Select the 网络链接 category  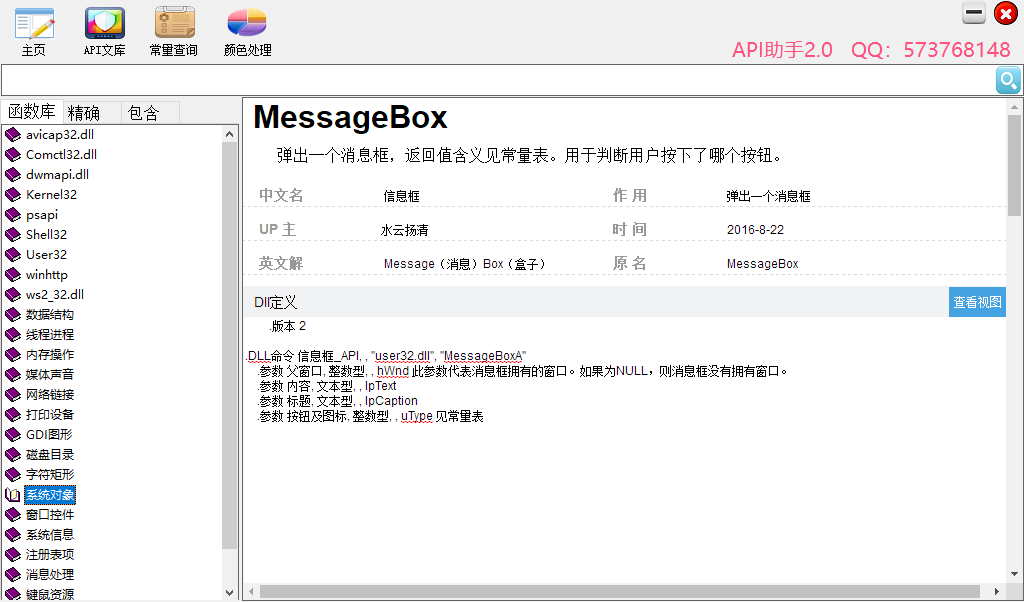pos(50,395)
